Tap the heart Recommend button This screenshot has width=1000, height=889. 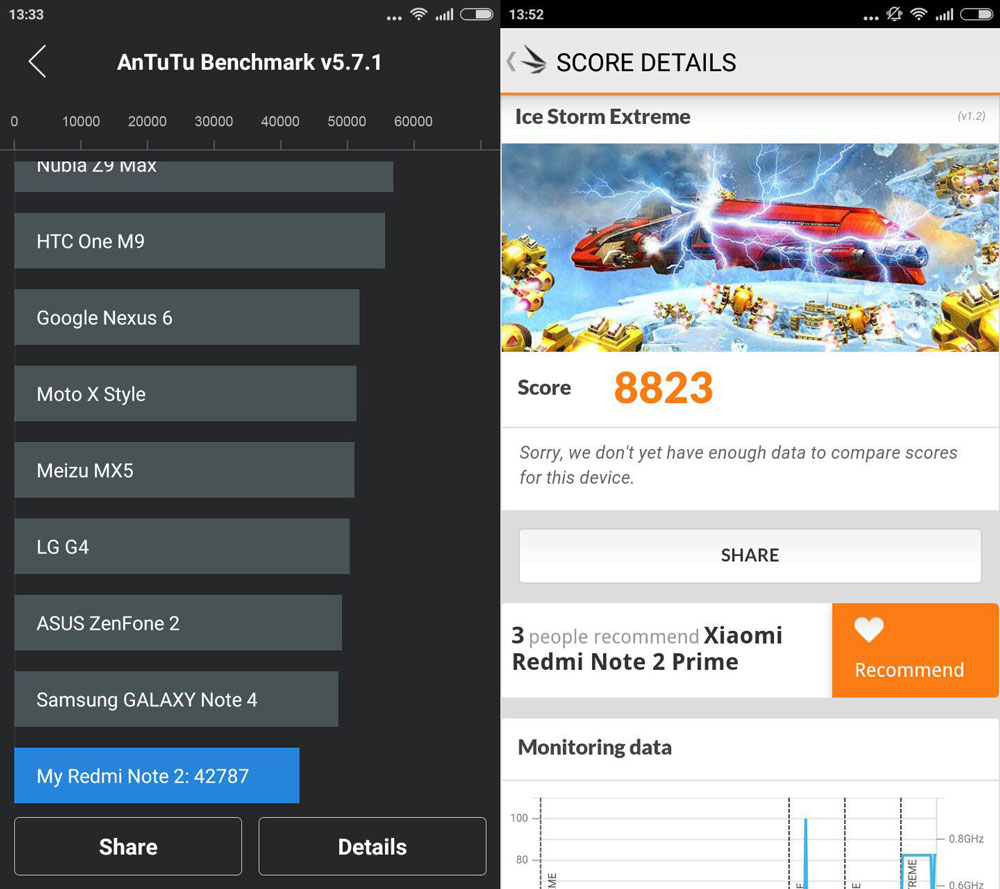click(915, 650)
